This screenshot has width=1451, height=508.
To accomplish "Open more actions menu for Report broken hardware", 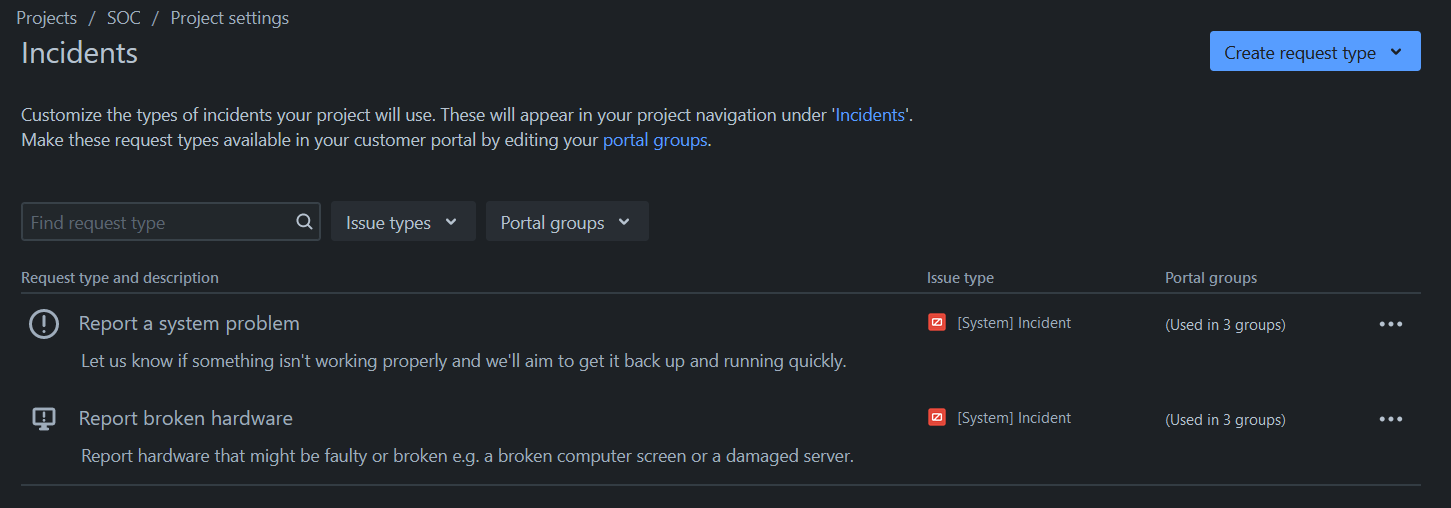I will pos(1390,419).
